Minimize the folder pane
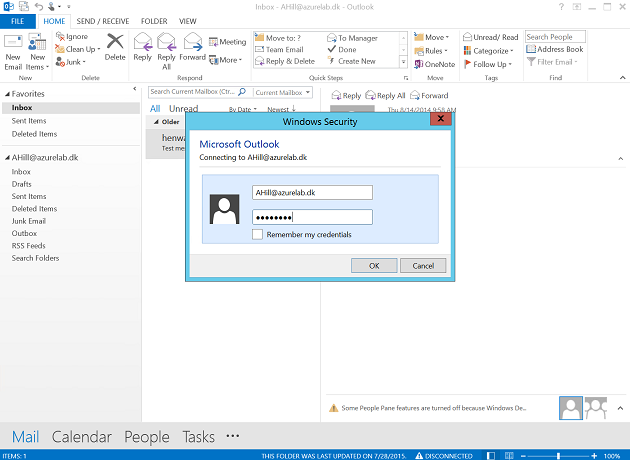 click(135, 89)
